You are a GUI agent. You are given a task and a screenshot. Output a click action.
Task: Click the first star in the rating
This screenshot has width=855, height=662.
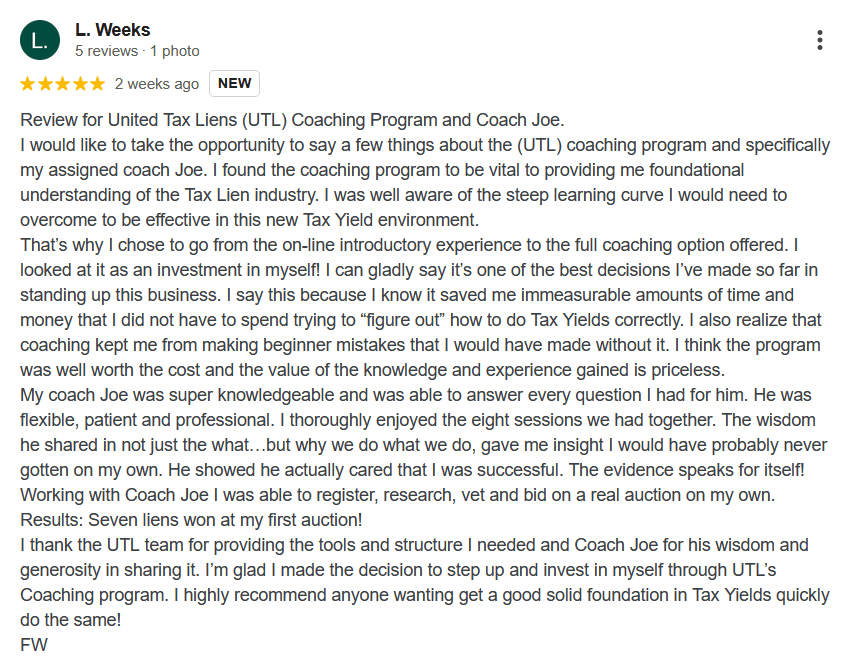click(x=28, y=84)
